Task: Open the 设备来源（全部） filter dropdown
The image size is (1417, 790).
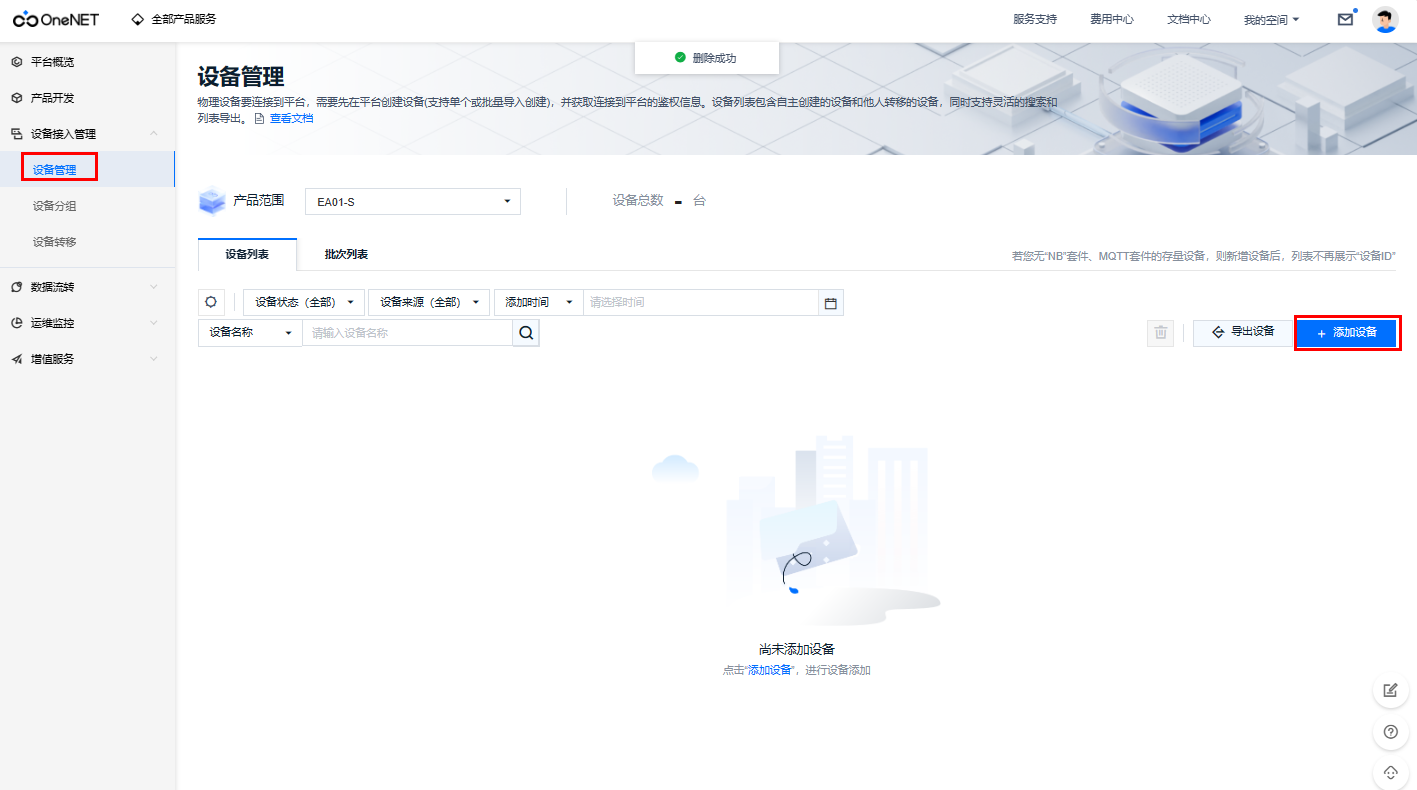Action: [x=429, y=302]
